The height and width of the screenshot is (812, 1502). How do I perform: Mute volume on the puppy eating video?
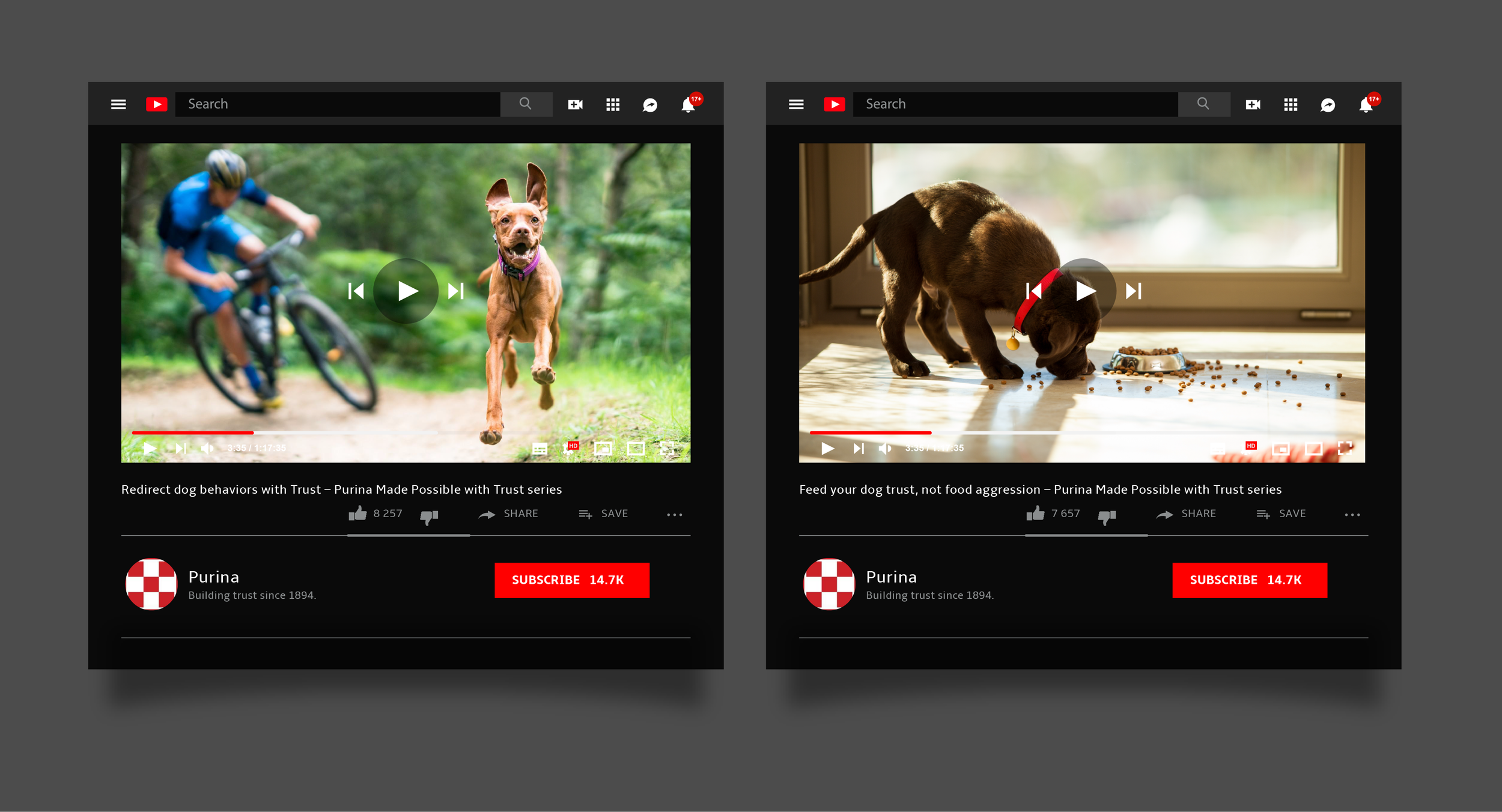(884, 448)
